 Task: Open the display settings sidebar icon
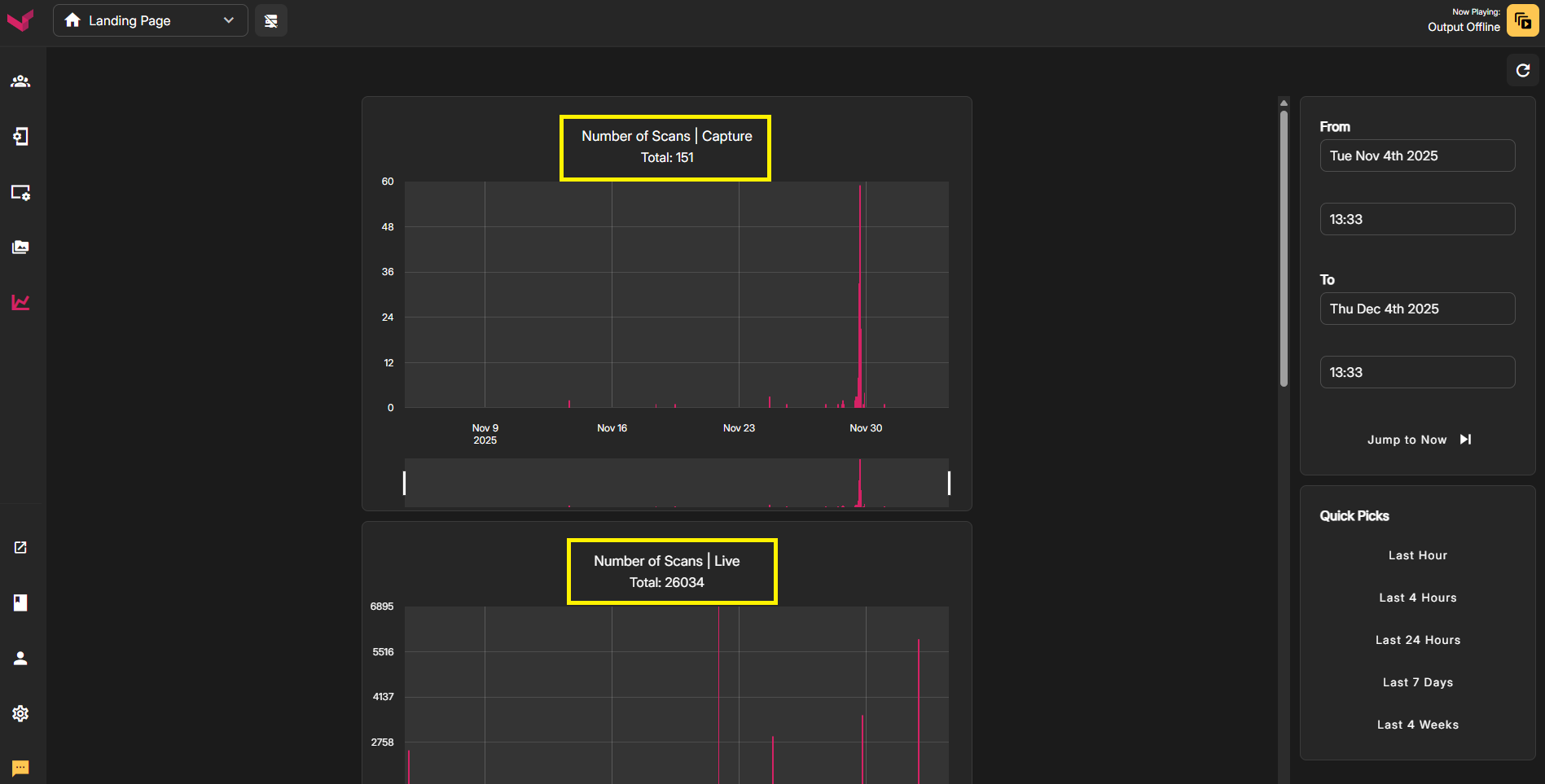pos(20,192)
